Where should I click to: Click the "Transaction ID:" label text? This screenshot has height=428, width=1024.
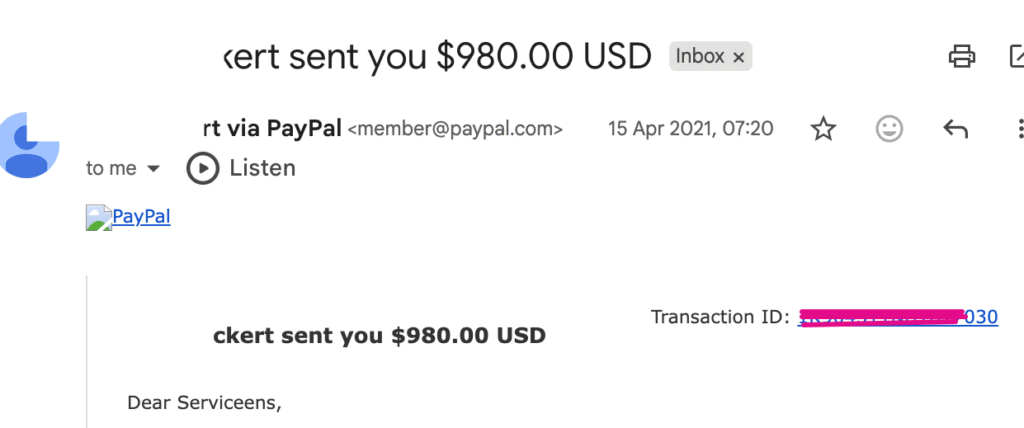click(720, 317)
